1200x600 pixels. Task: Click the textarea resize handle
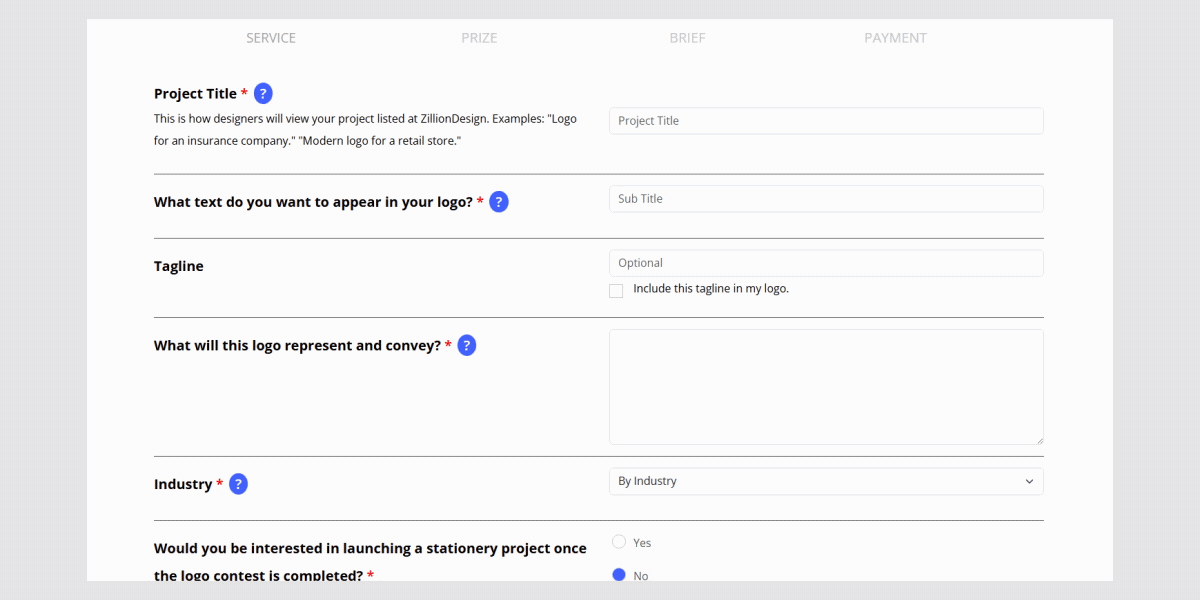click(1039, 439)
